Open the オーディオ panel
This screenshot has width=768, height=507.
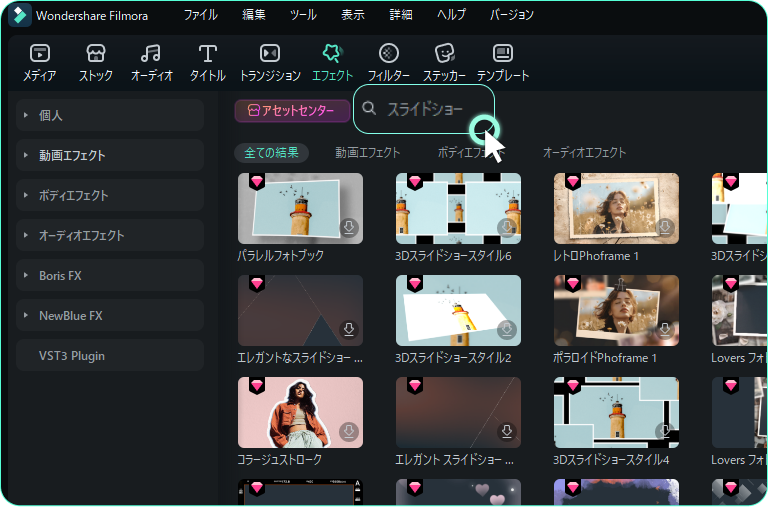coord(151,63)
